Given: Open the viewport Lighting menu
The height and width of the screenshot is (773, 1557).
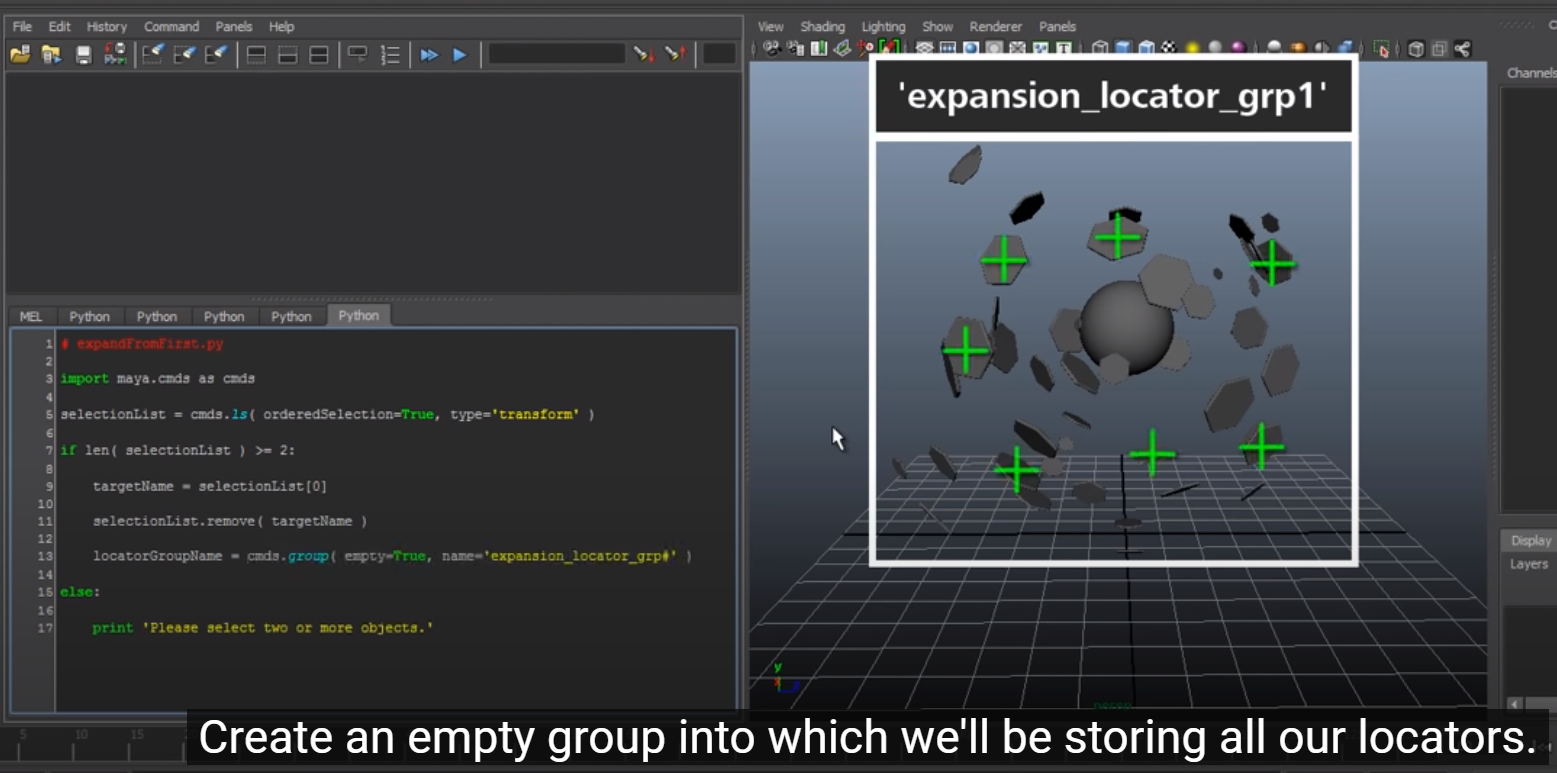Looking at the screenshot, I should 883,27.
